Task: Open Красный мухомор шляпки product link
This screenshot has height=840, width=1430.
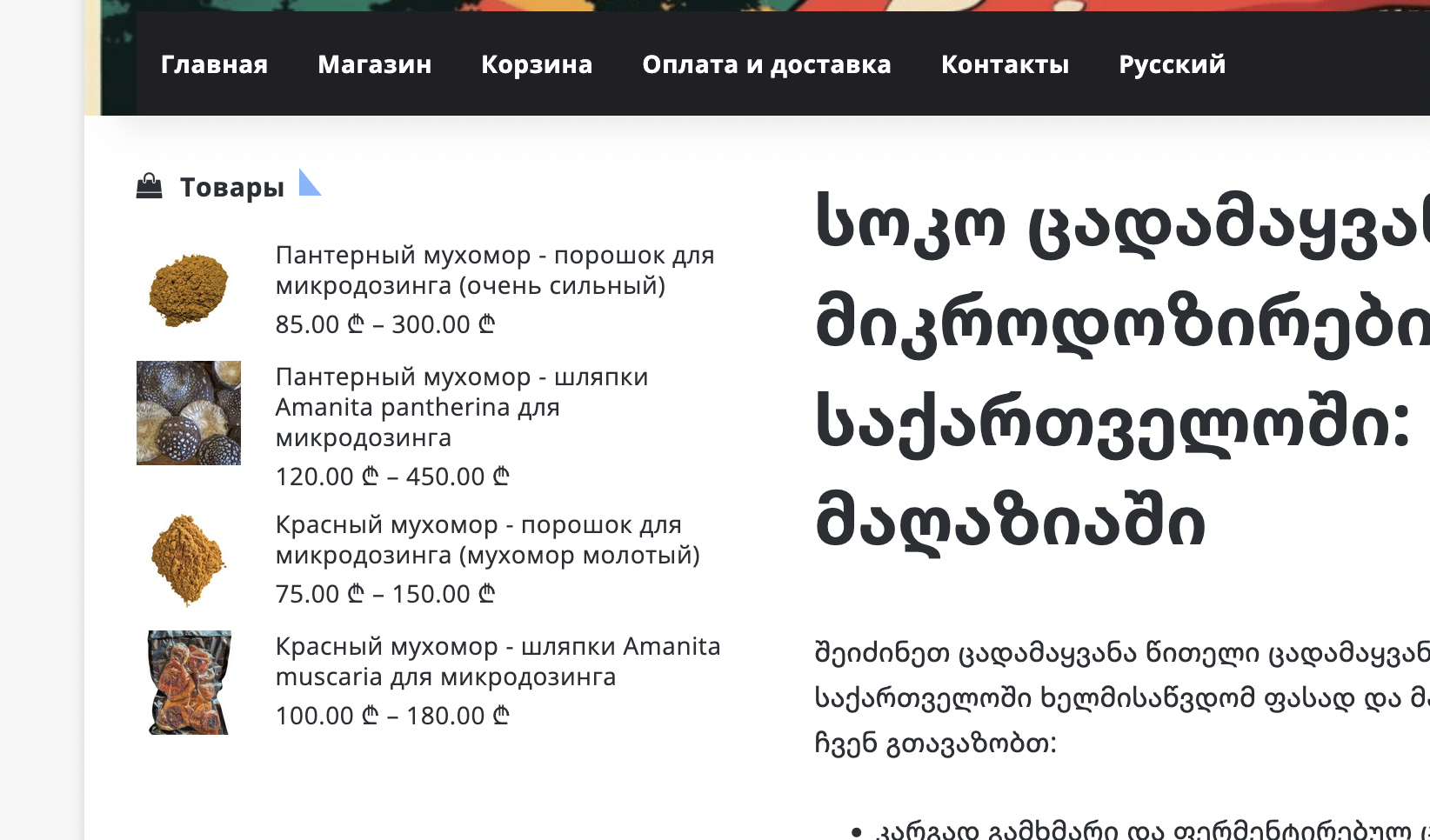Action: [498, 662]
